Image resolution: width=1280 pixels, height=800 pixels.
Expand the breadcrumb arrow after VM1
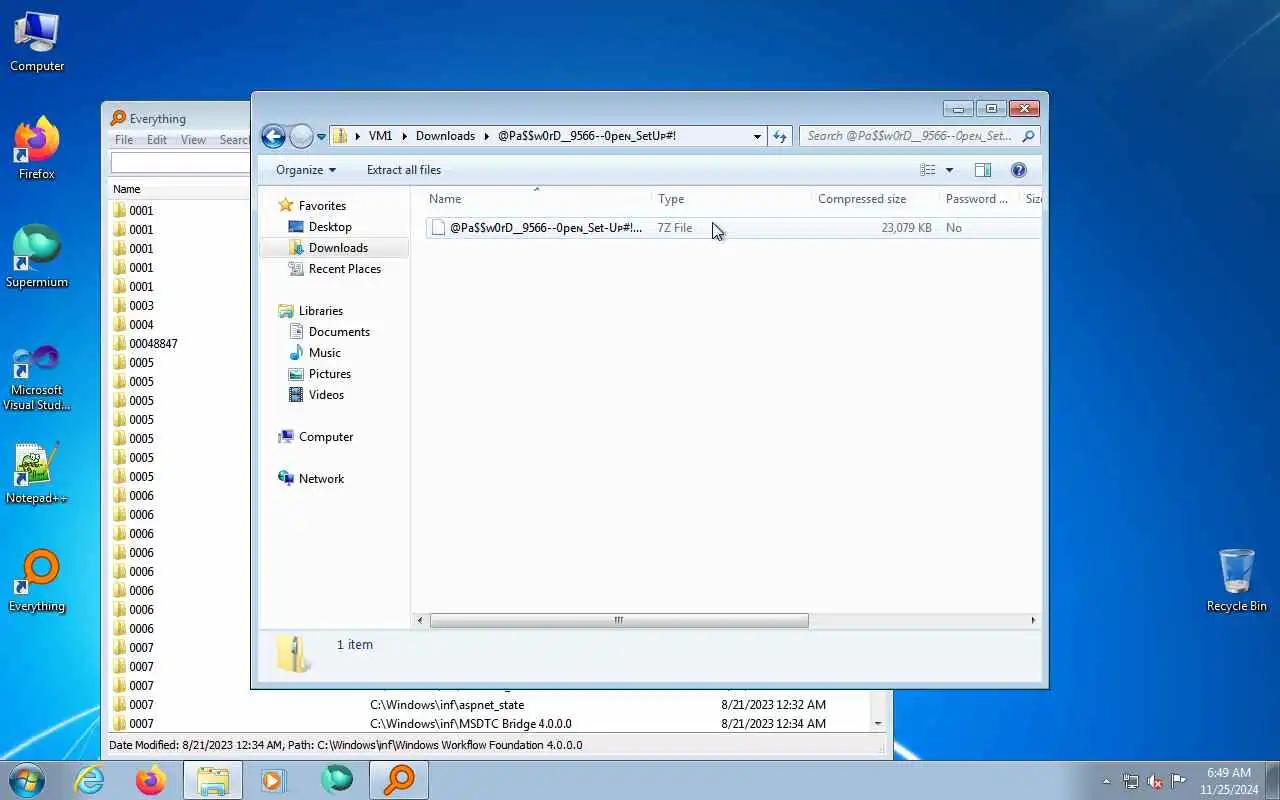click(x=404, y=136)
